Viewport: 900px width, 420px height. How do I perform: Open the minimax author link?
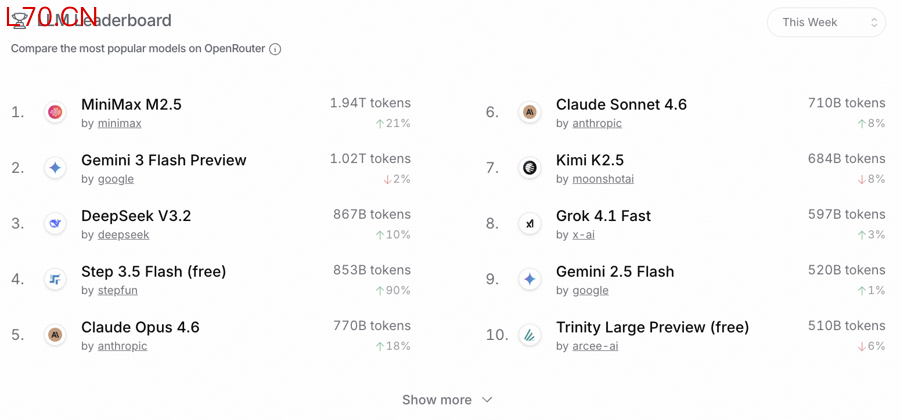coord(119,124)
